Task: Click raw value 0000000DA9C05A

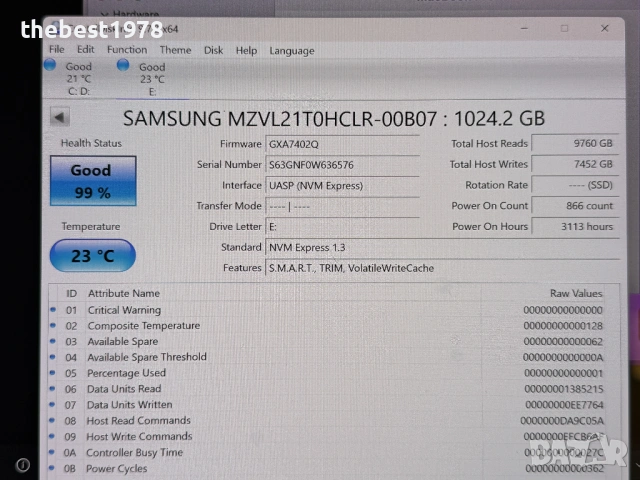Action: tap(562, 421)
